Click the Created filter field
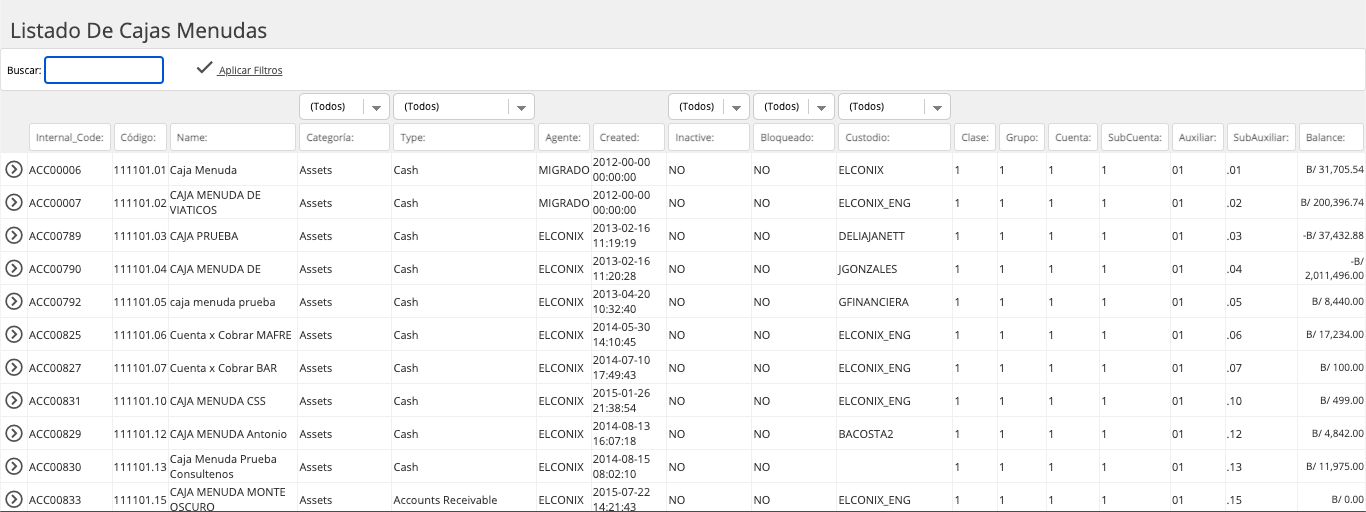This screenshot has height=512, width=1366. click(x=629, y=137)
